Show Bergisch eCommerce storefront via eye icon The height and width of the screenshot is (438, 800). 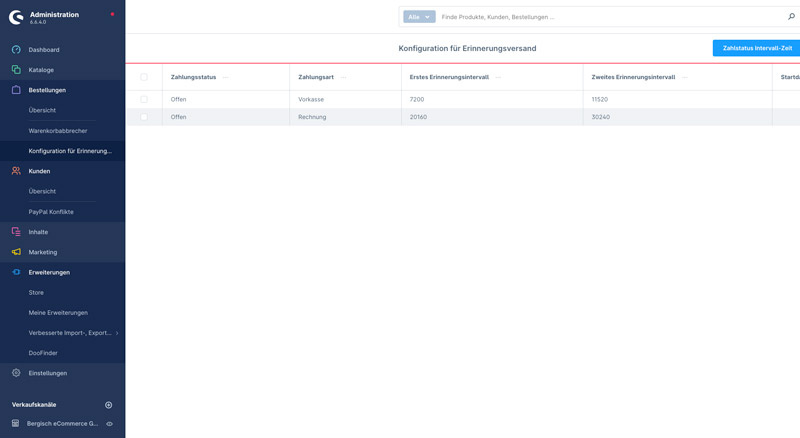109,424
